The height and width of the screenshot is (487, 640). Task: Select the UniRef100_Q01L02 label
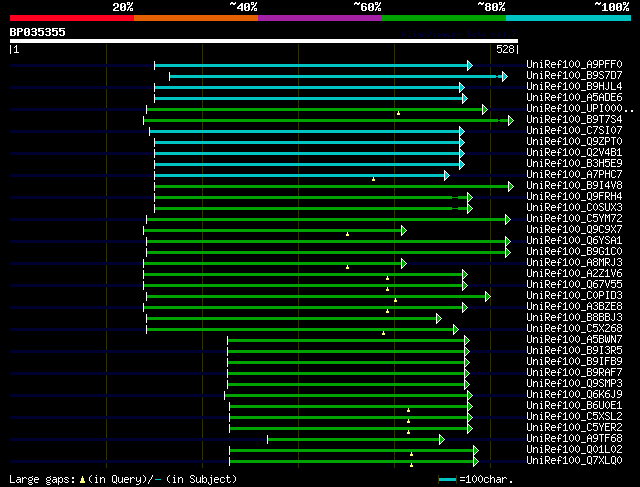574,450
